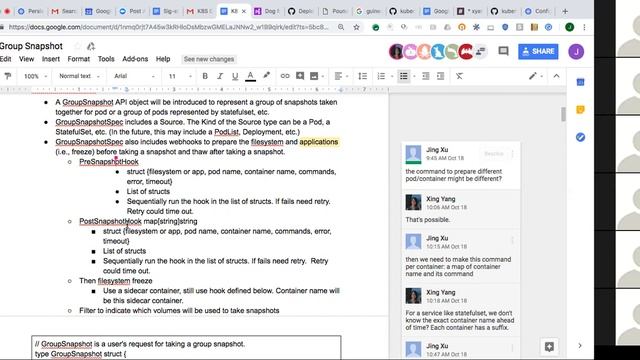Image resolution: width=640 pixels, height=360 pixels.
Task: Apply numbered list formatting
Action: (x=381, y=76)
